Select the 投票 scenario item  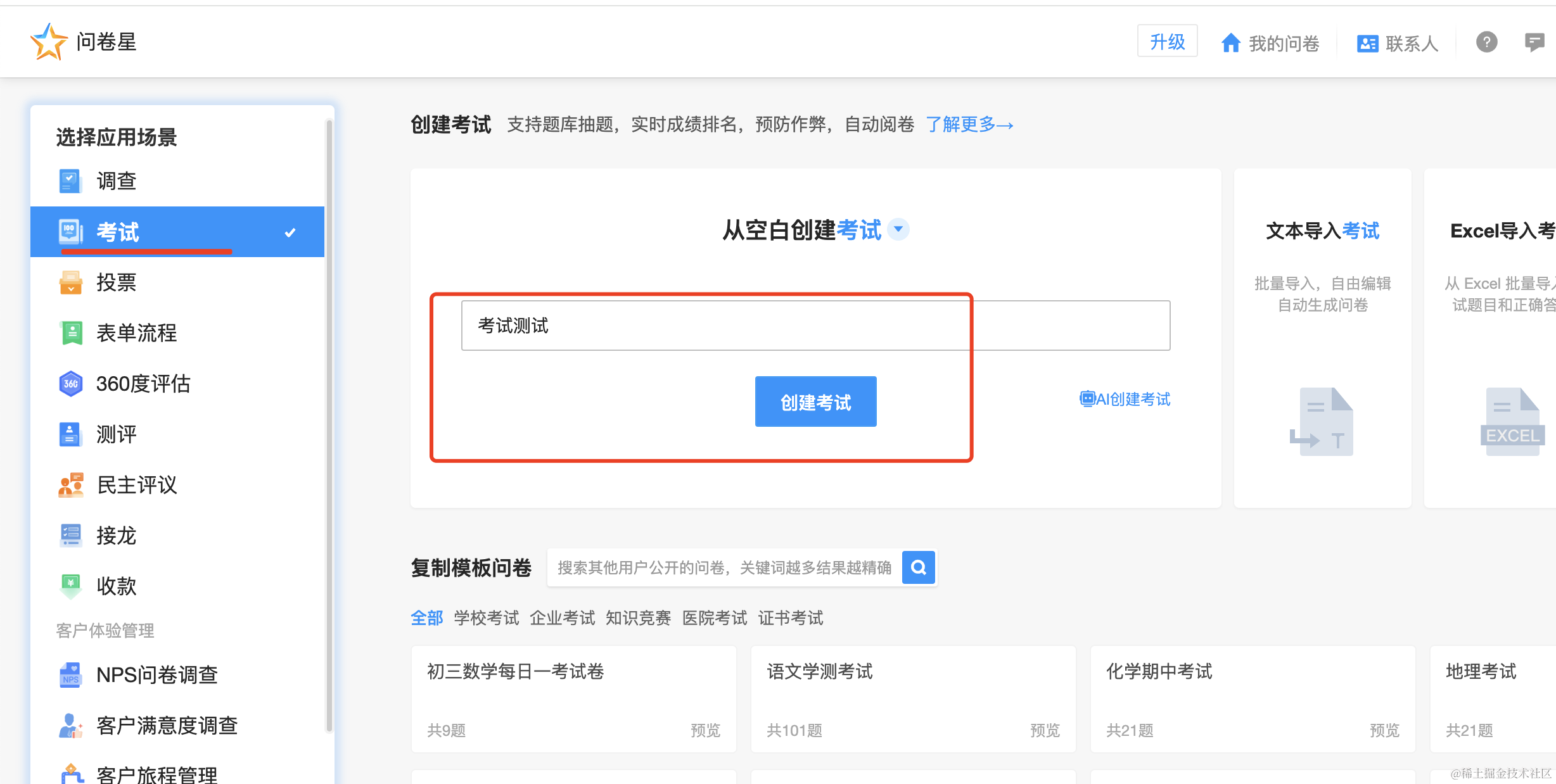116,282
